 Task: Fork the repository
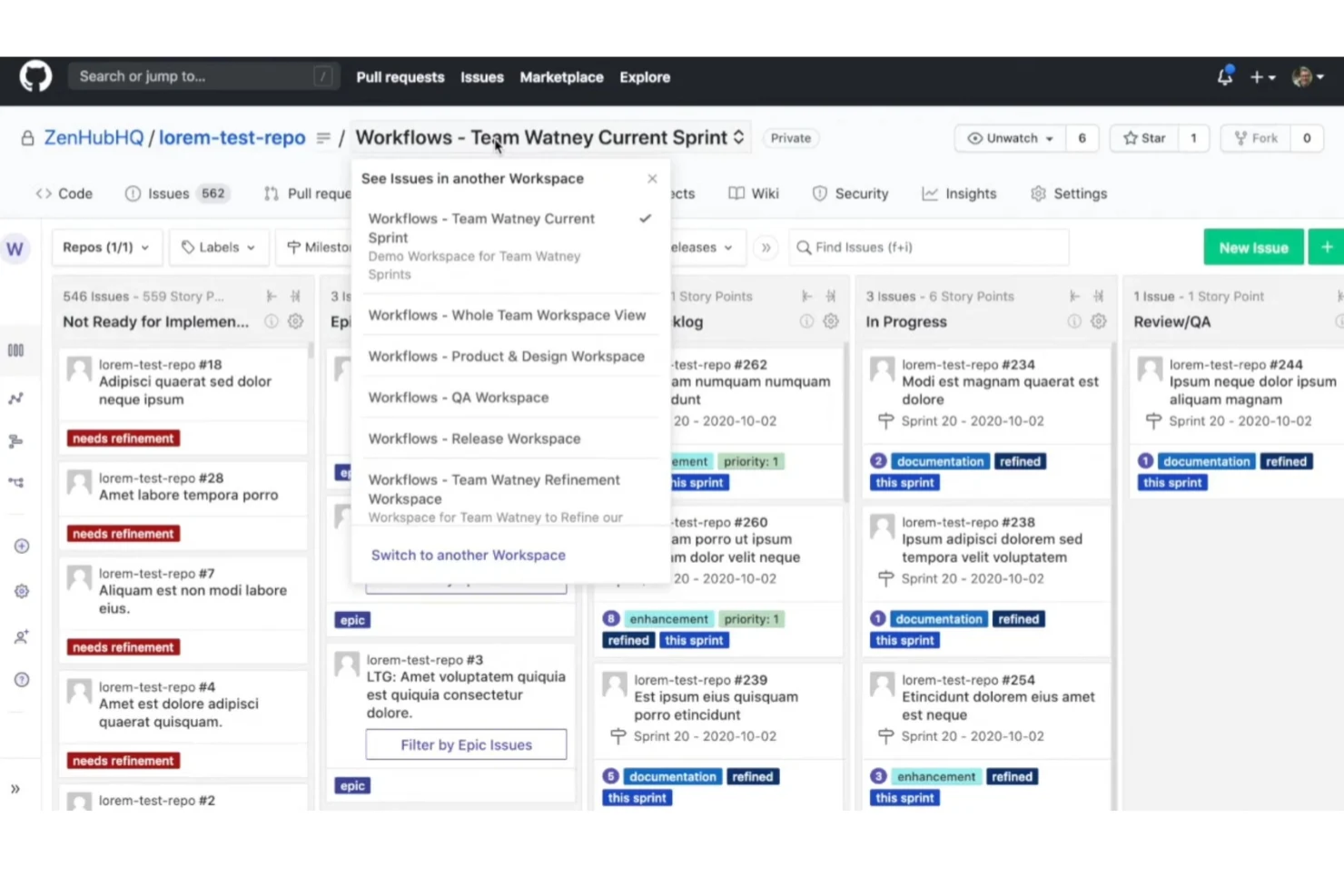point(1255,138)
